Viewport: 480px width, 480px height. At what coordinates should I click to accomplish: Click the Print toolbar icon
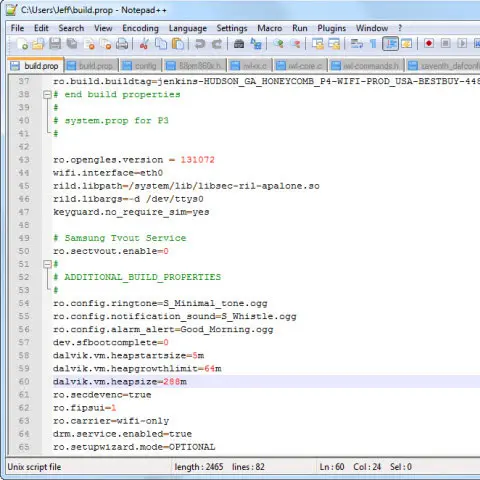122,44
